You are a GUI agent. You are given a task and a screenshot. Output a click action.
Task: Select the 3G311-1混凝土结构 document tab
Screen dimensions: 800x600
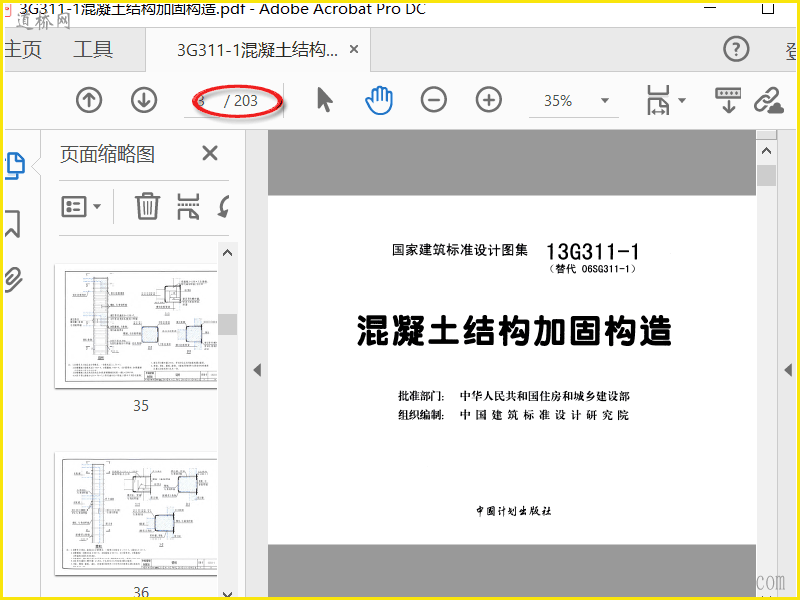pos(257,50)
